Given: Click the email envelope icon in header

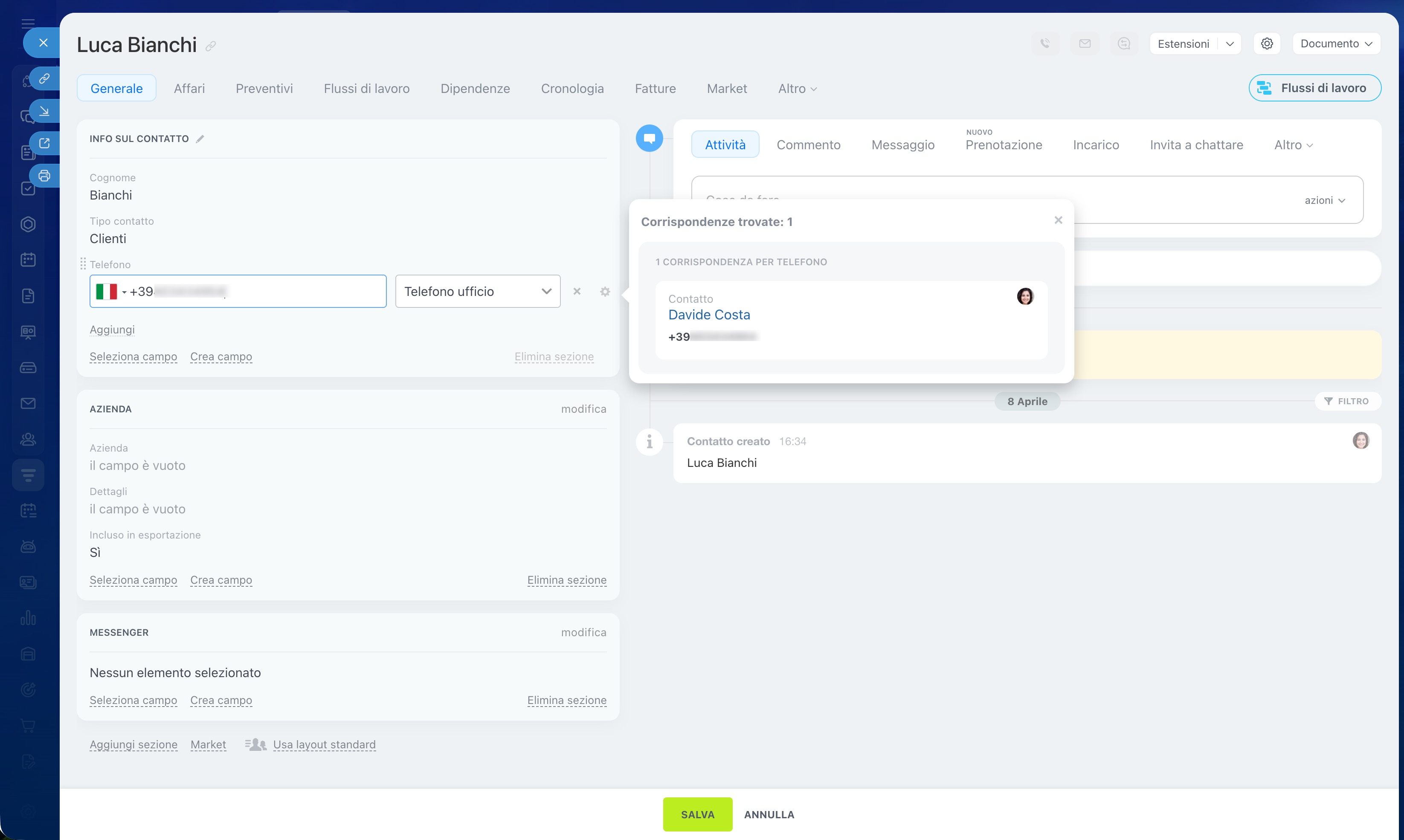Looking at the screenshot, I should point(1084,43).
